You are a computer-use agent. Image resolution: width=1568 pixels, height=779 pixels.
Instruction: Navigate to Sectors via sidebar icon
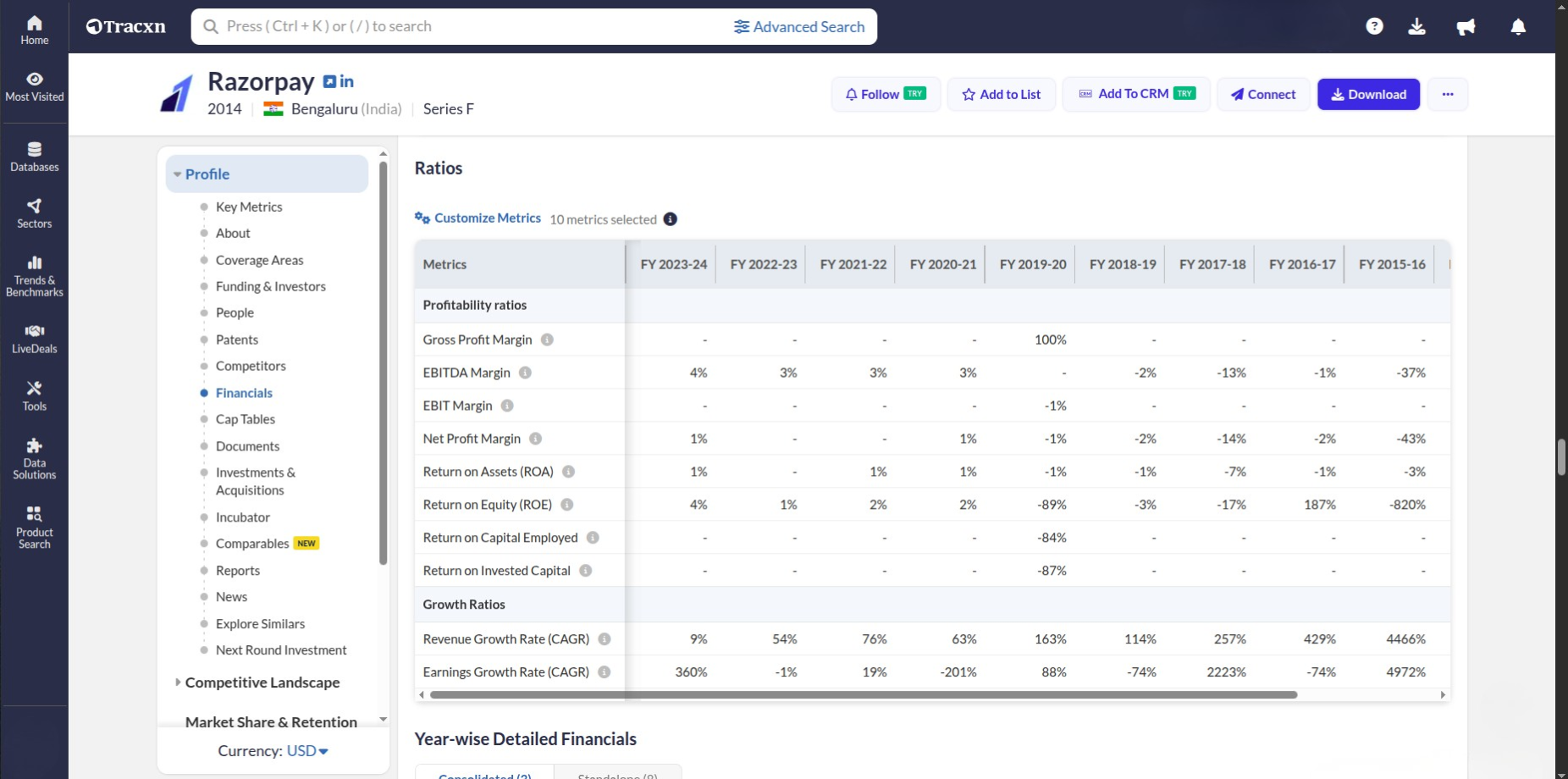34,212
